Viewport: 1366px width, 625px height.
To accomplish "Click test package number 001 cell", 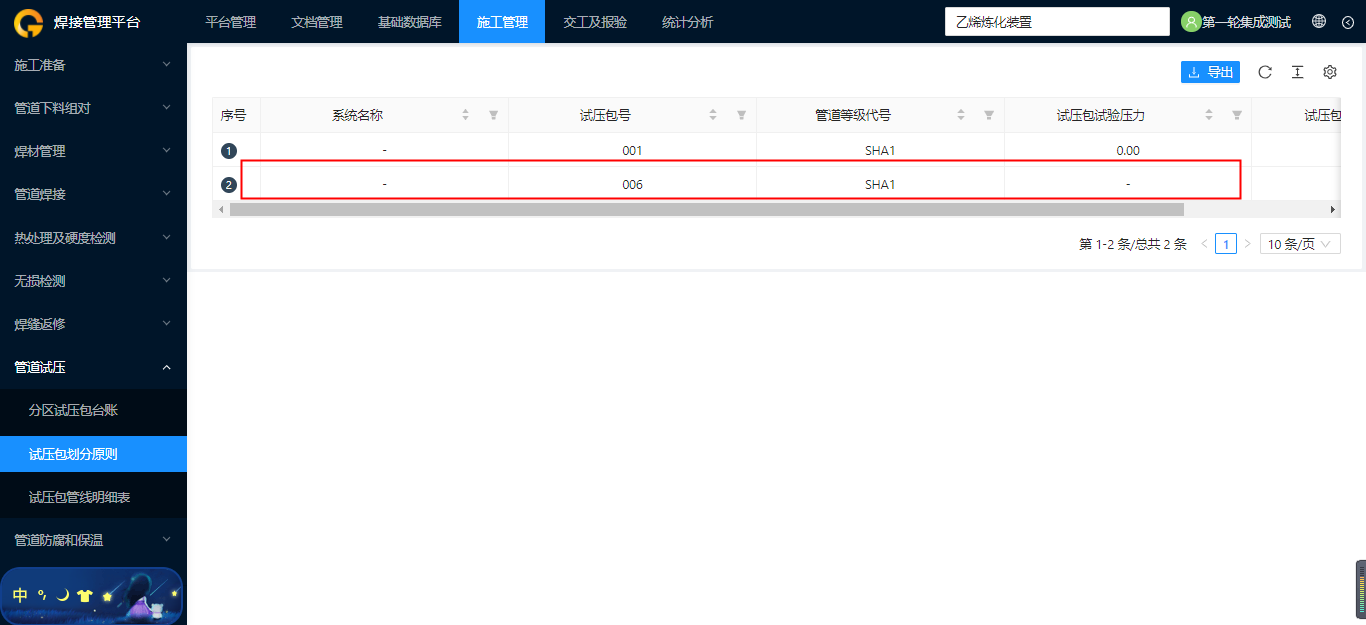I will coord(632,151).
